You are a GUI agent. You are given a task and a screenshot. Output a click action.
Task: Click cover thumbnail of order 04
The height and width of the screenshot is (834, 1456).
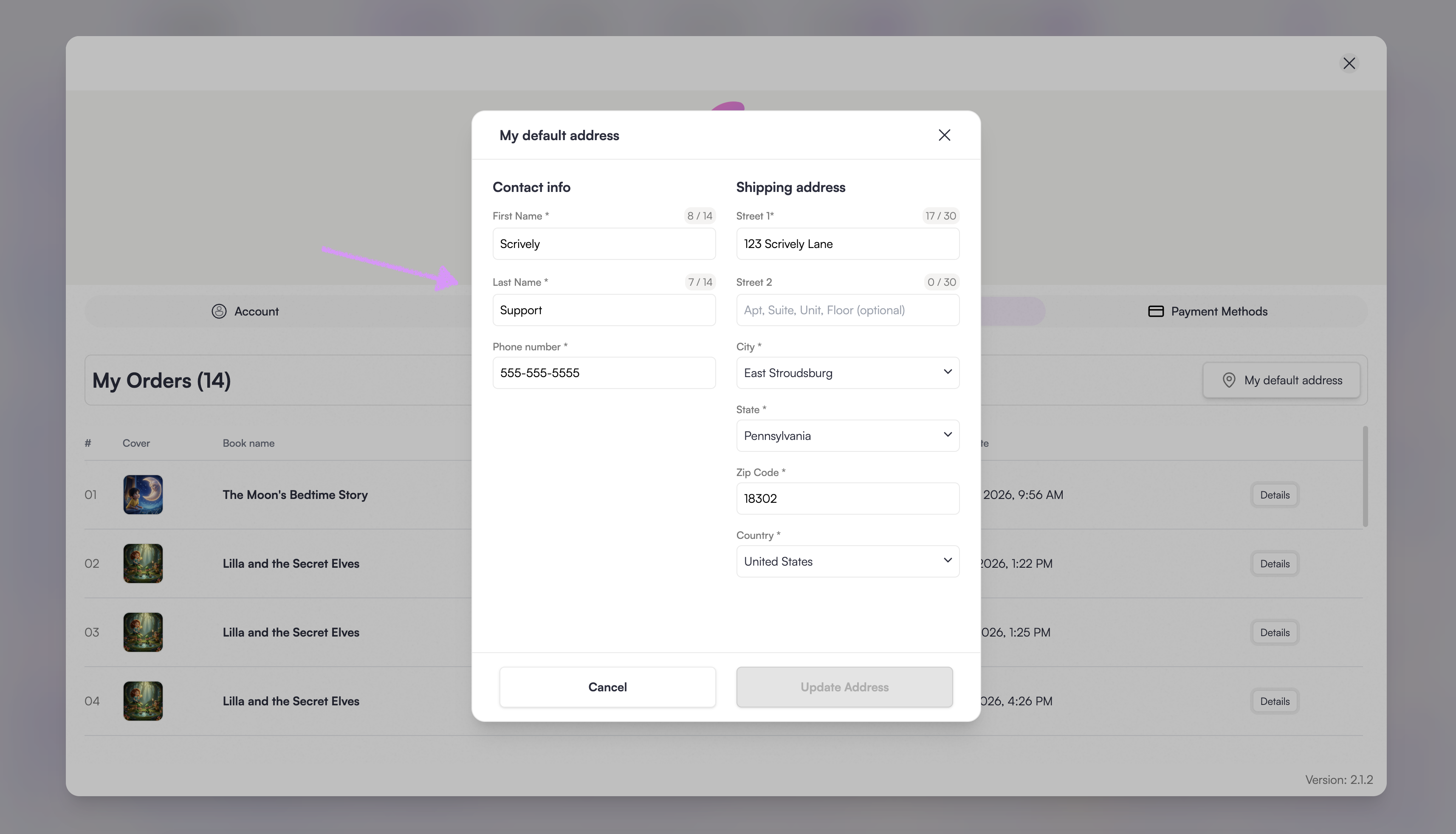[x=143, y=701]
